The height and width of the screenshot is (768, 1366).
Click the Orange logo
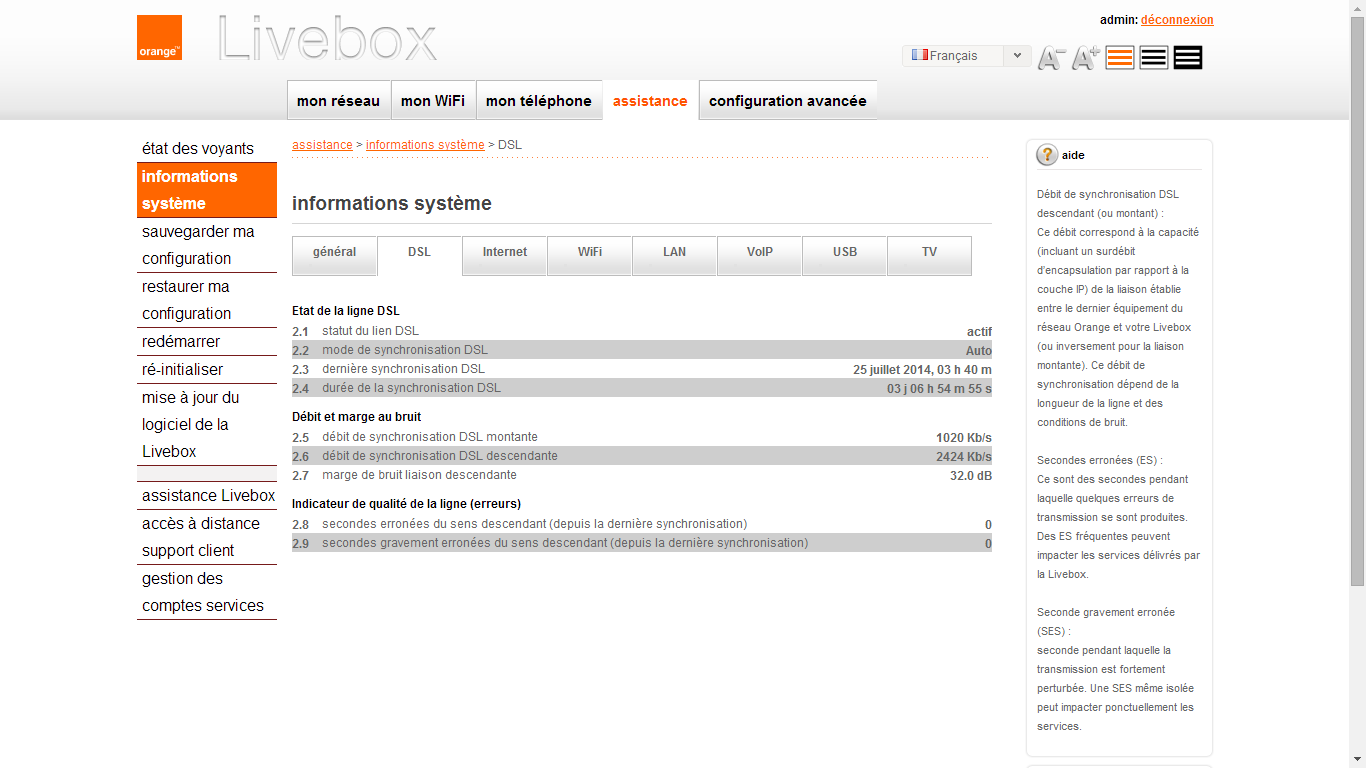point(159,37)
